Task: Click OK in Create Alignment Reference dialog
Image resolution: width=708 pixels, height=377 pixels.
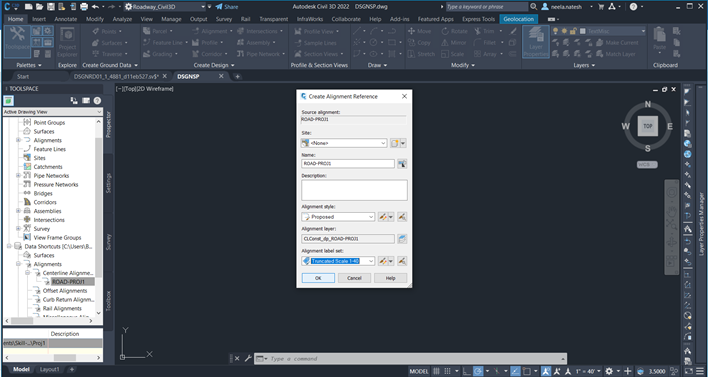Action: coord(318,278)
